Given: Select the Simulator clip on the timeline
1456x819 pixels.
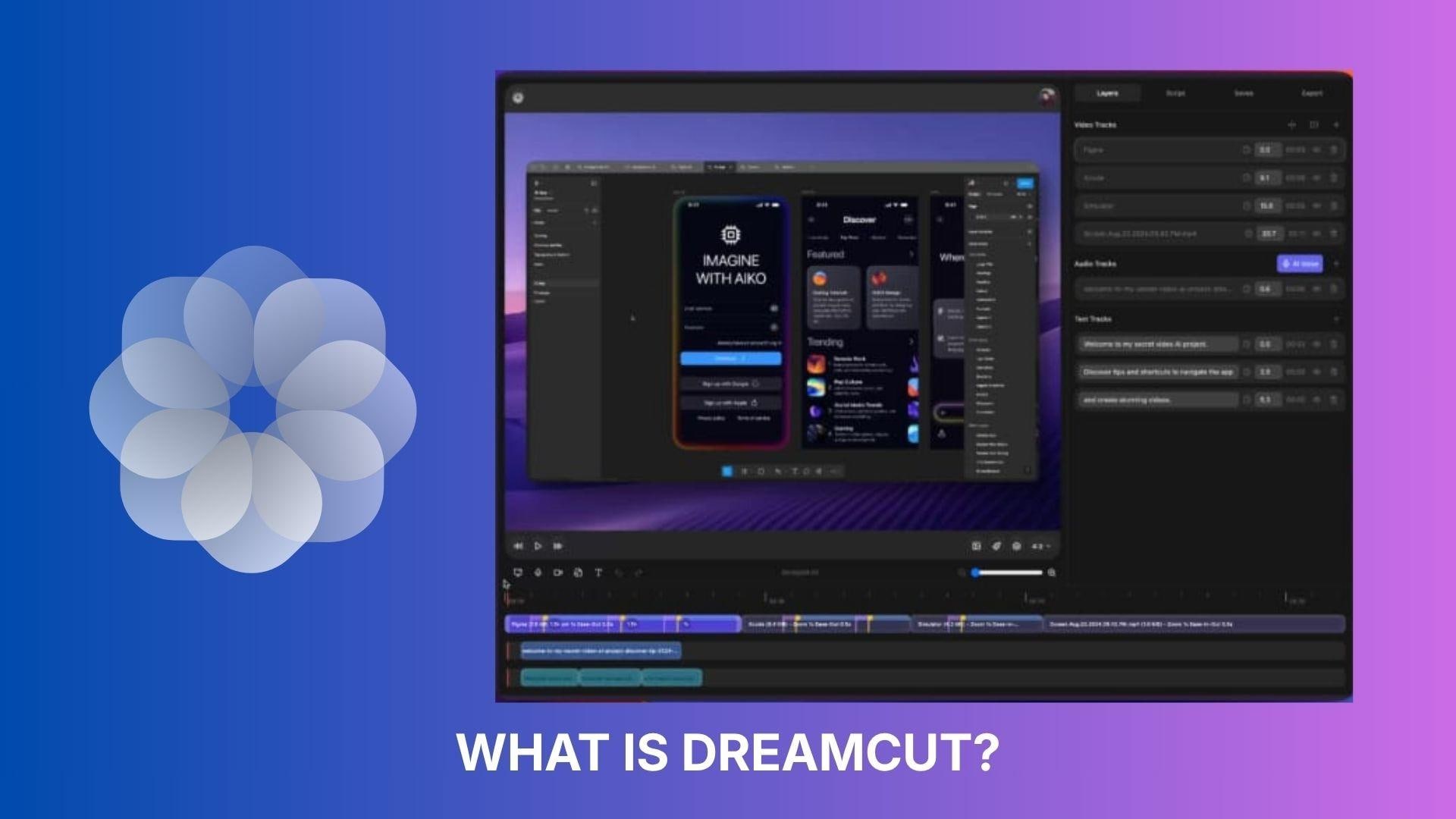Looking at the screenshot, I should pyautogui.click(x=977, y=624).
